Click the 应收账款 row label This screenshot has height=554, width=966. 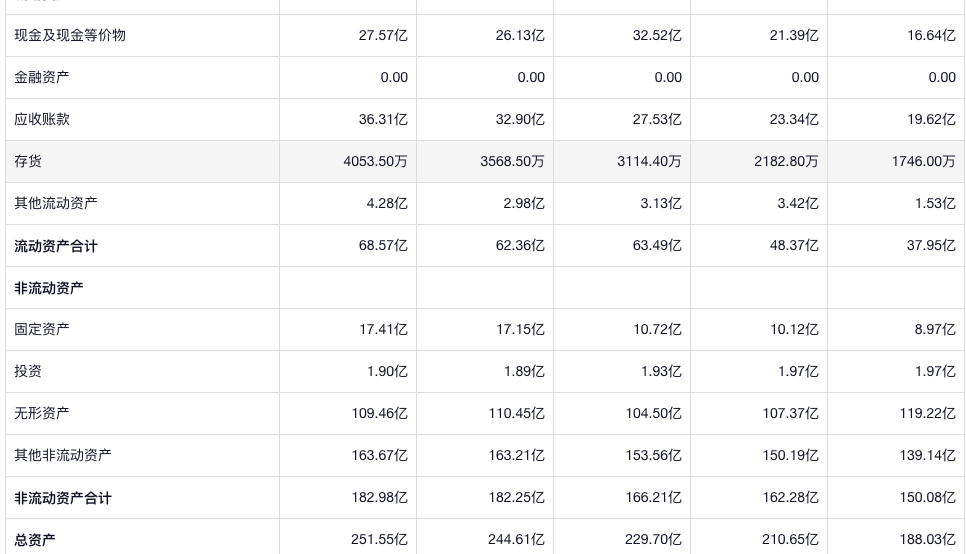click(x=42, y=119)
